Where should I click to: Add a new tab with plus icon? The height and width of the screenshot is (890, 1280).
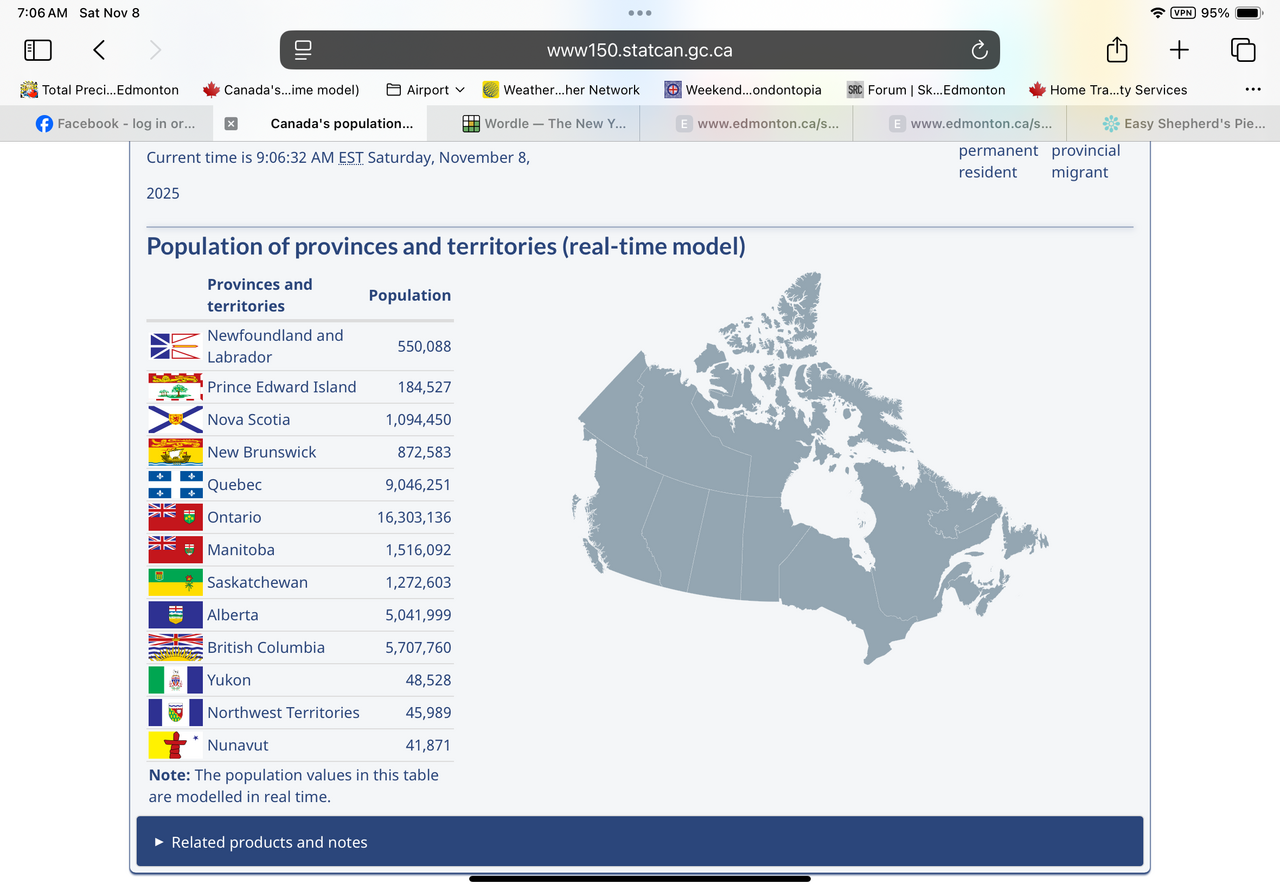coord(1179,50)
